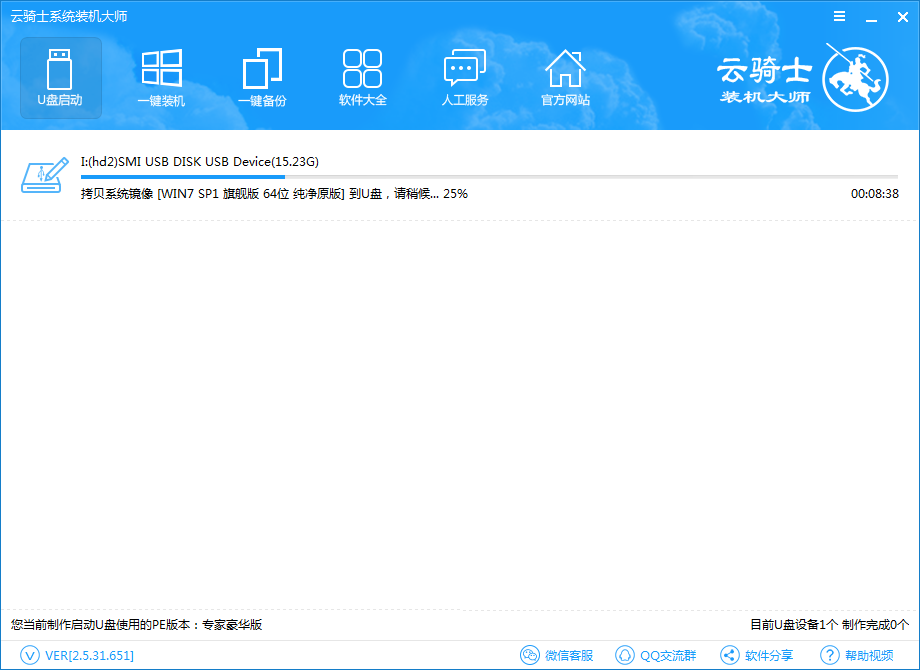Click the PE版本 专家豪华版 status text
This screenshot has width=920, height=670.
pyautogui.click(x=136, y=625)
